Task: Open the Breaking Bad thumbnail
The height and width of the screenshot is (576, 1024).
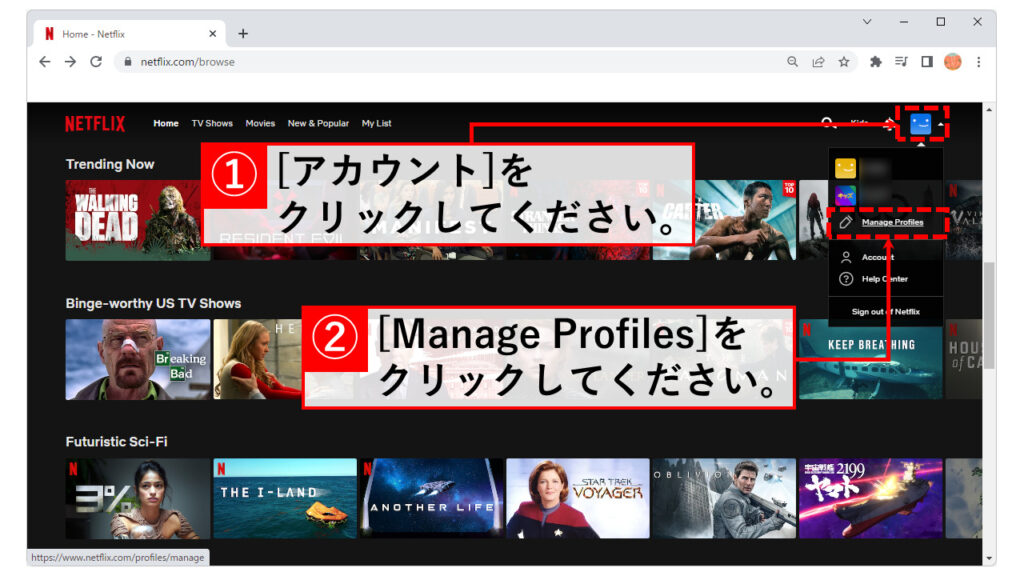Action: (138, 359)
